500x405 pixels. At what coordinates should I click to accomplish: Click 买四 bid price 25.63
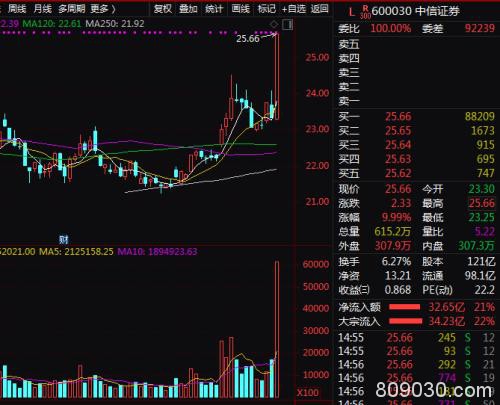pos(398,159)
